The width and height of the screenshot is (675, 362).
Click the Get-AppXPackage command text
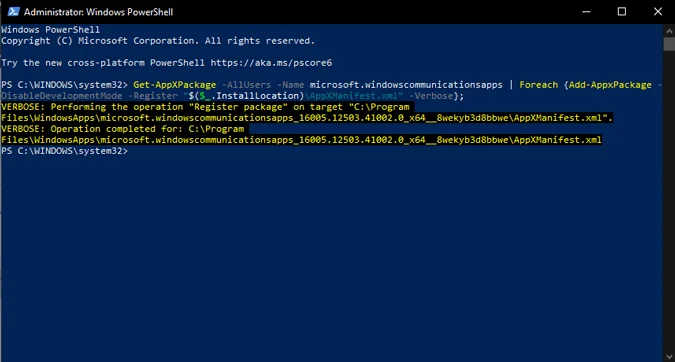click(x=175, y=85)
